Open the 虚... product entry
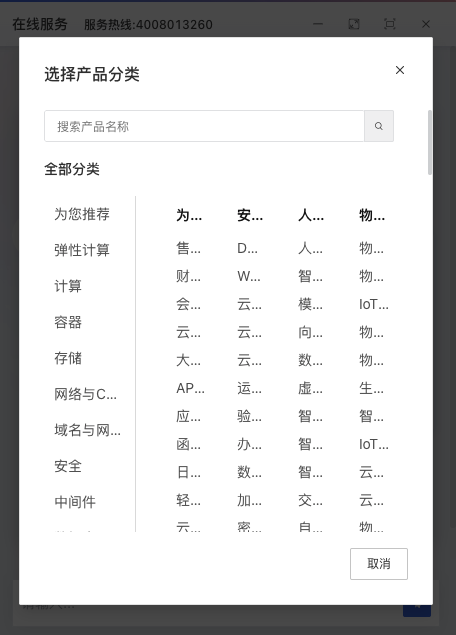 pos(311,388)
